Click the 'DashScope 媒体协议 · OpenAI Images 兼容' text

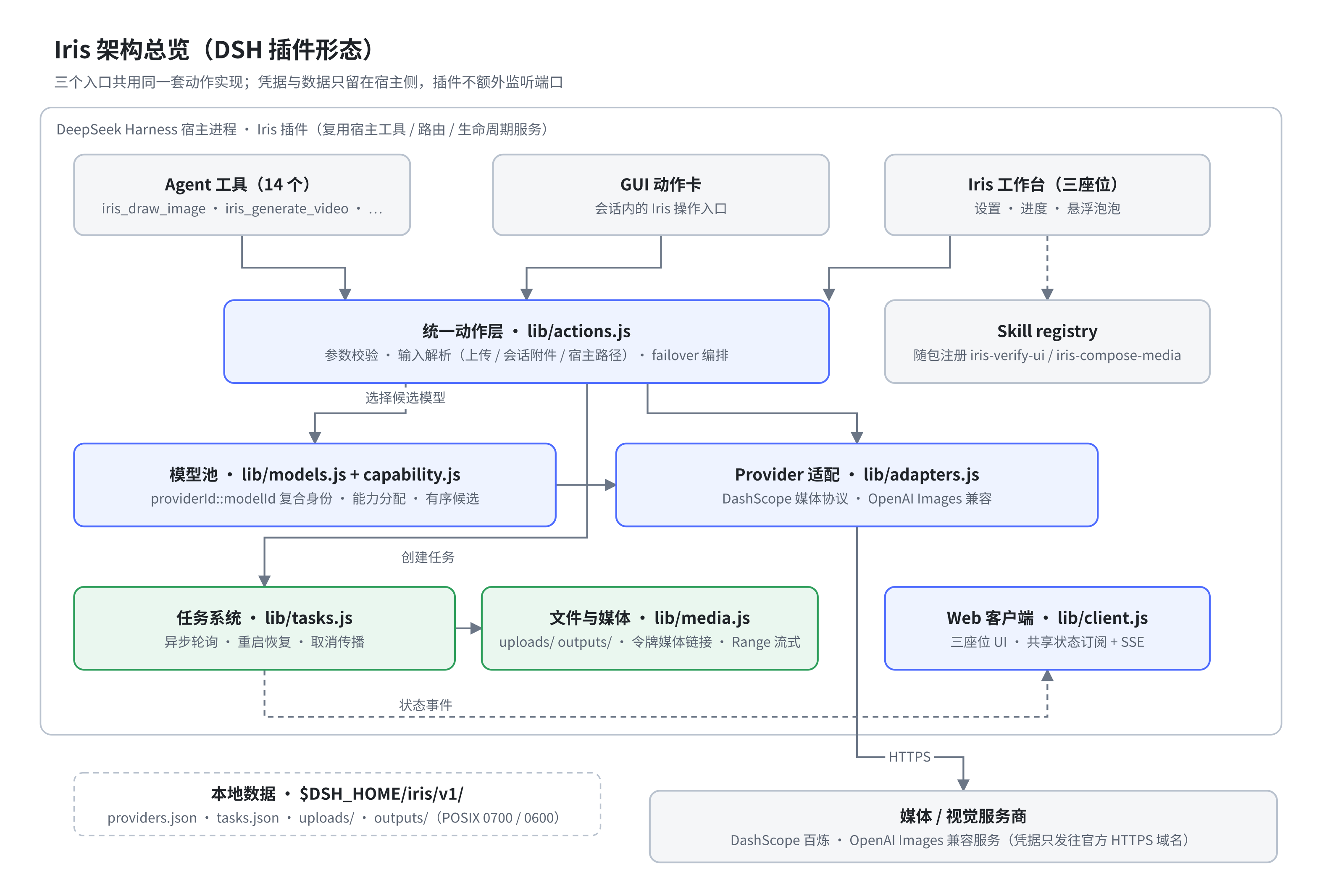[x=857, y=499]
